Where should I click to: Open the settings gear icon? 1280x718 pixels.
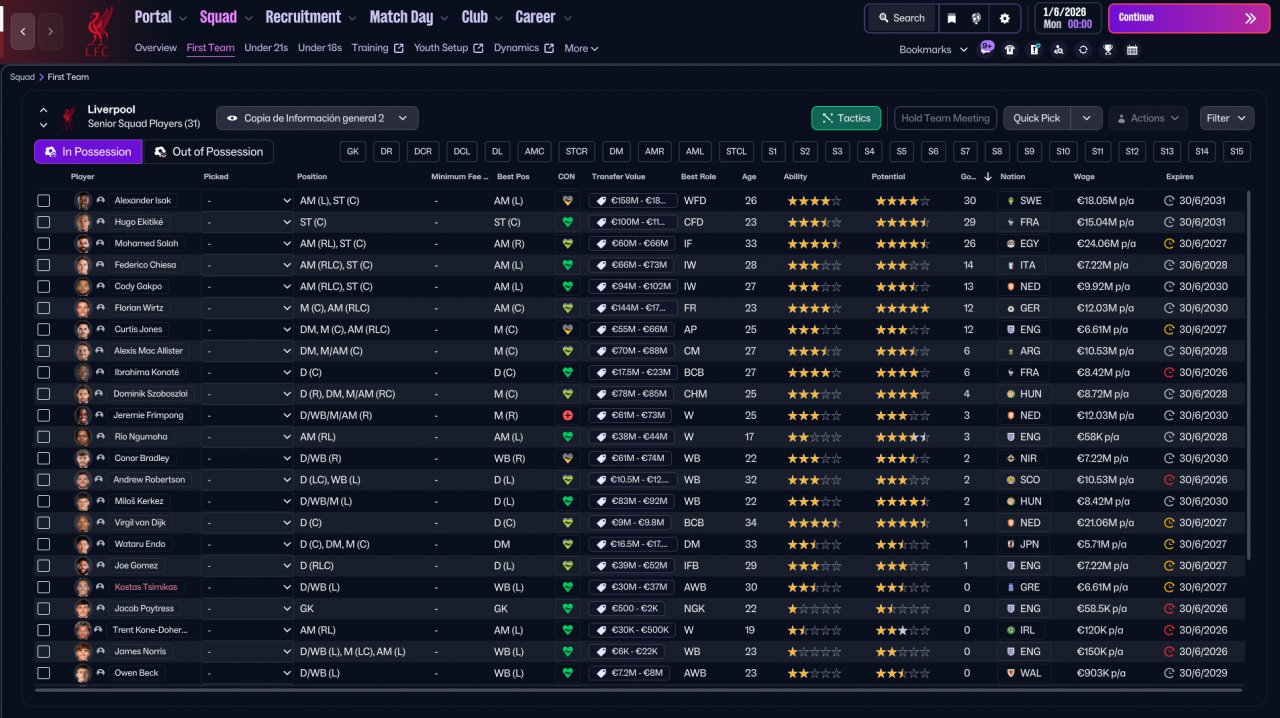point(1004,18)
